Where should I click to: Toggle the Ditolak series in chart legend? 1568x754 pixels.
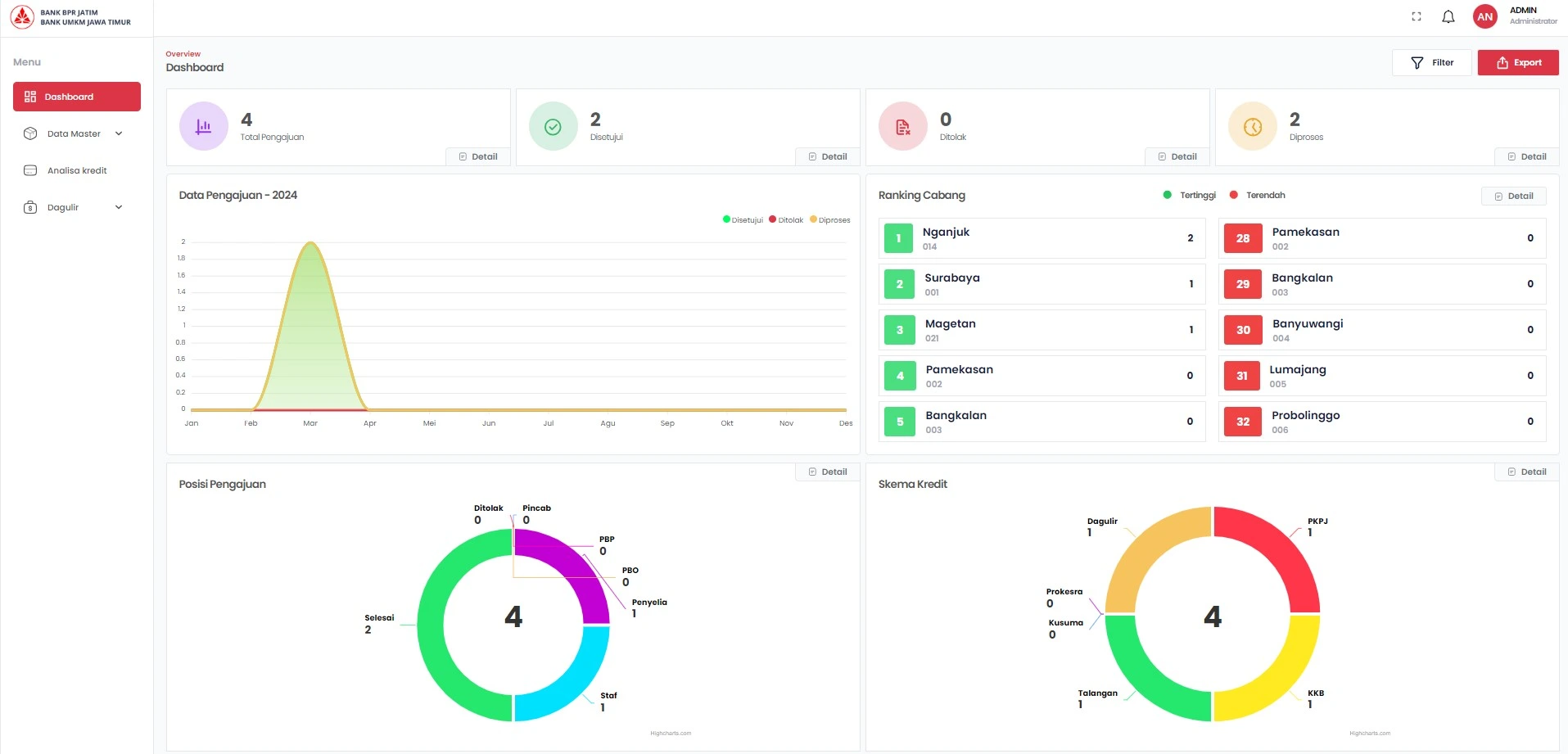click(786, 219)
